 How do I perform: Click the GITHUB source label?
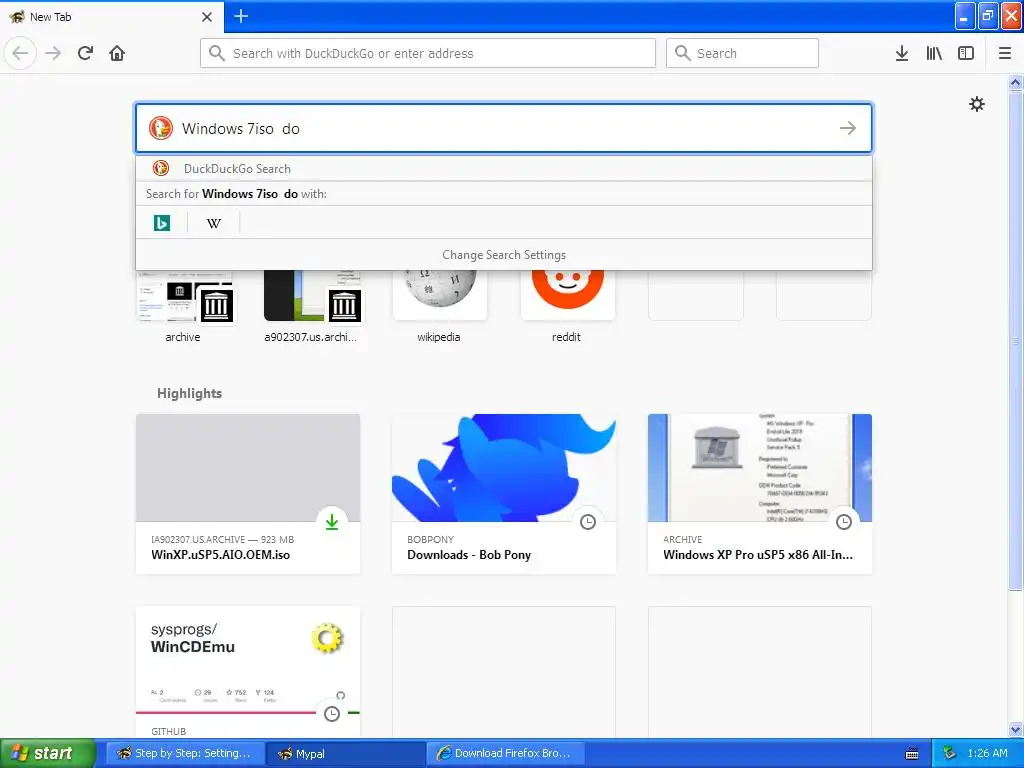click(168, 731)
